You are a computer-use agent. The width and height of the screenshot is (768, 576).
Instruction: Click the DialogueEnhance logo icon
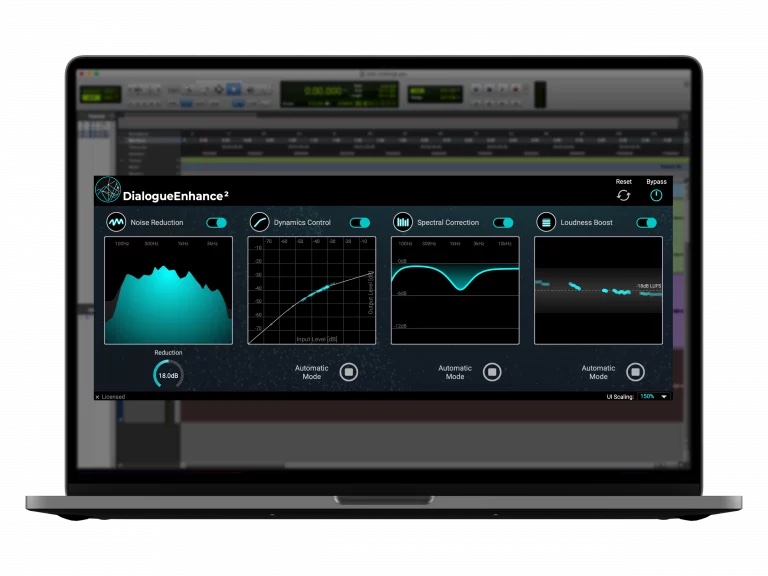point(108,190)
